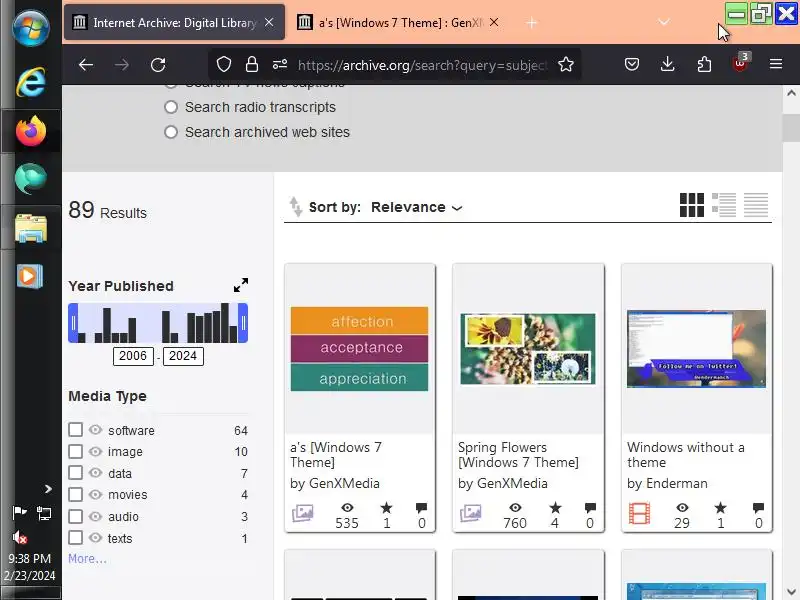Hide software results with eye icon

pos(95,430)
